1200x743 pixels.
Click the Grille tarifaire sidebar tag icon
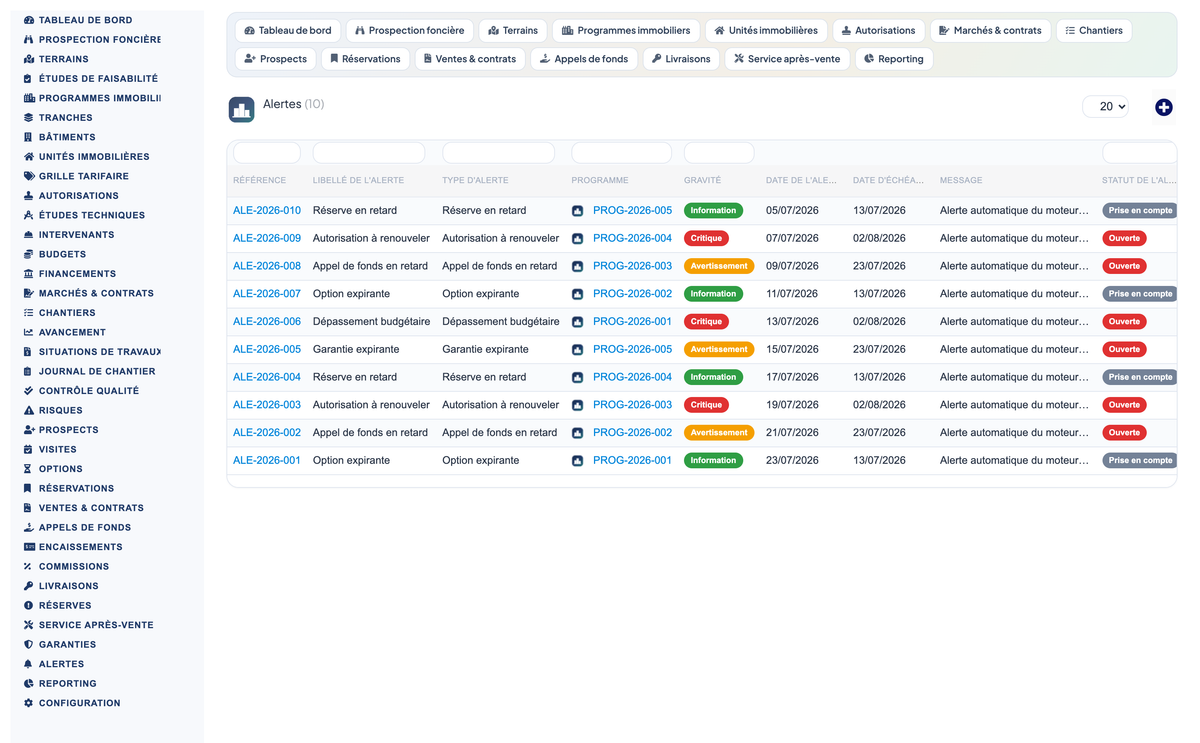click(29, 176)
